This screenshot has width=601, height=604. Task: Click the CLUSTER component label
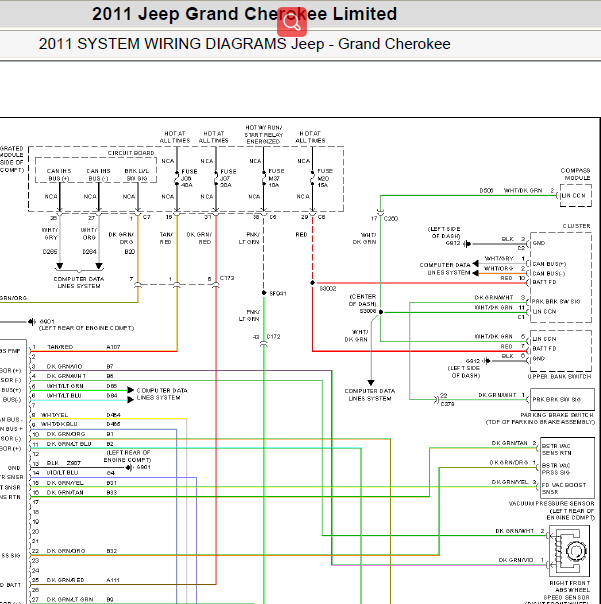[x=576, y=226]
